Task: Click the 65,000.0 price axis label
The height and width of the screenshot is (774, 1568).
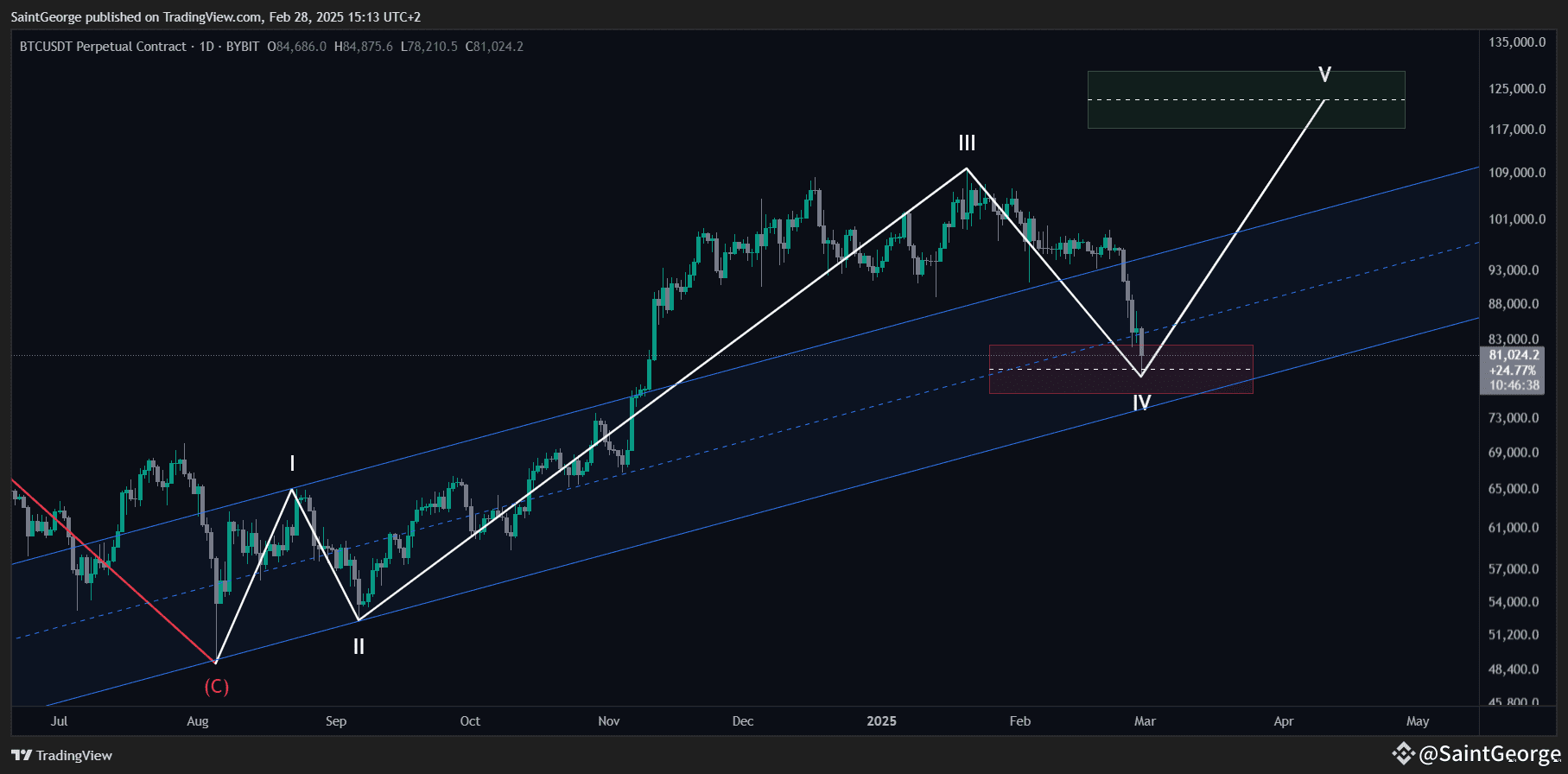Action: click(x=1514, y=489)
